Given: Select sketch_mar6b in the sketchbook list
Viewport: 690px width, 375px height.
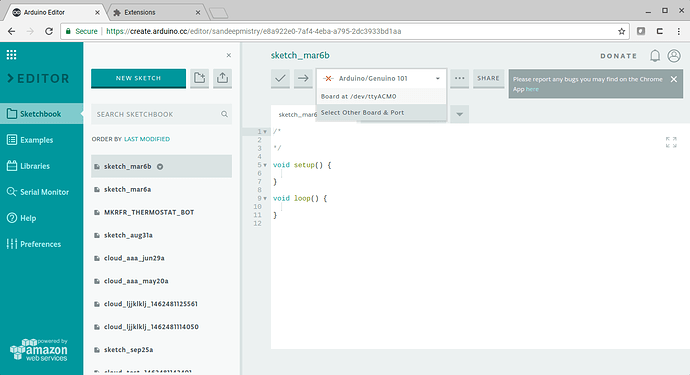Looking at the screenshot, I should [x=161, y=166].
